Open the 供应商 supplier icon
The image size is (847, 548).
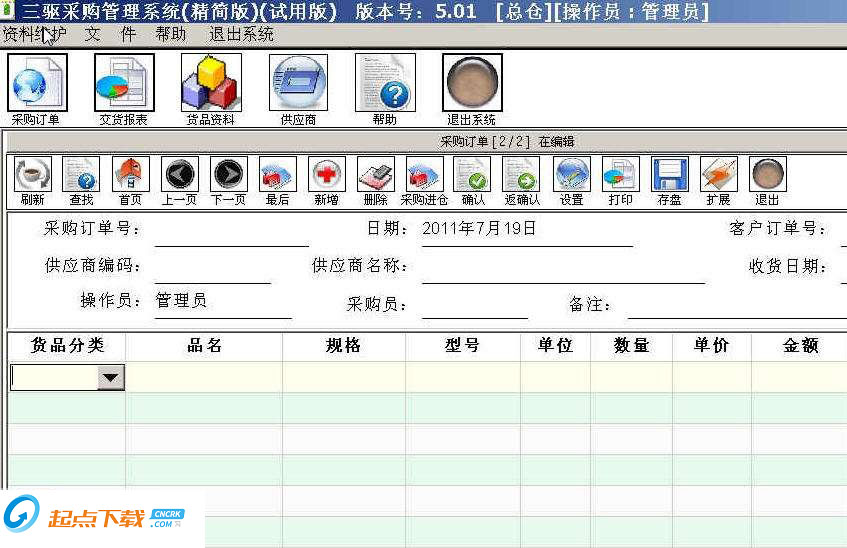[x=298, y=83]
